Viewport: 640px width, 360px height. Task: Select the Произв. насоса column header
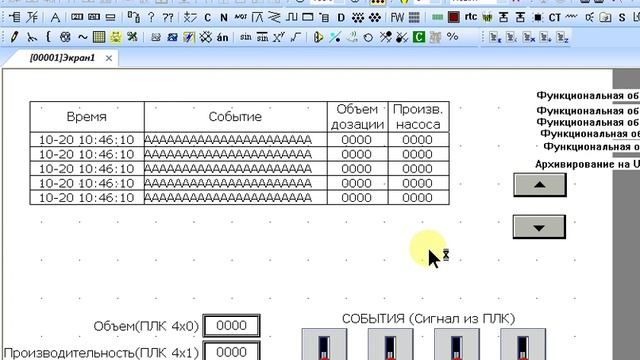tap(418, 117)
